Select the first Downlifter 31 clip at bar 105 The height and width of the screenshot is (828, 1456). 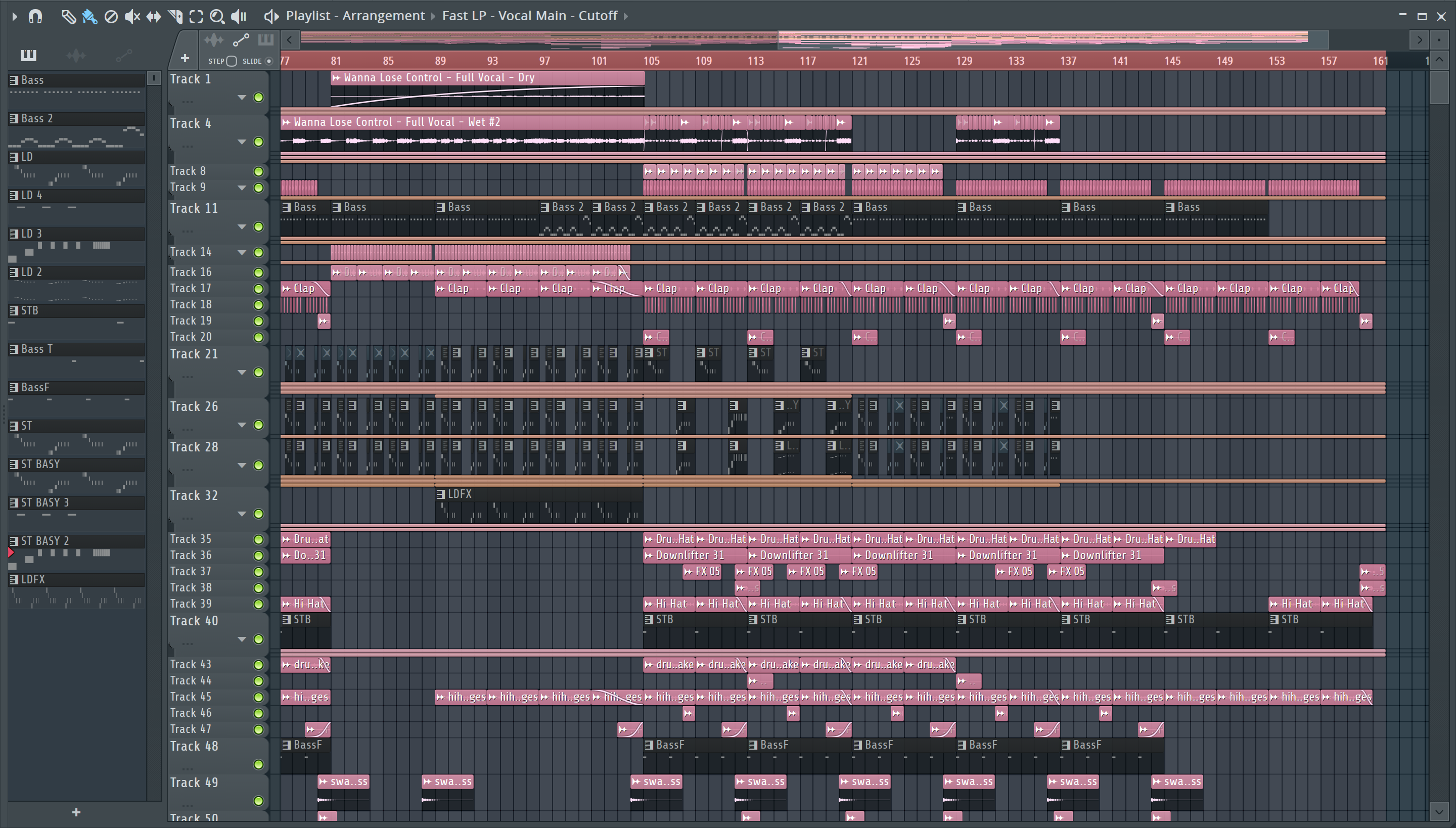point(695,555)
